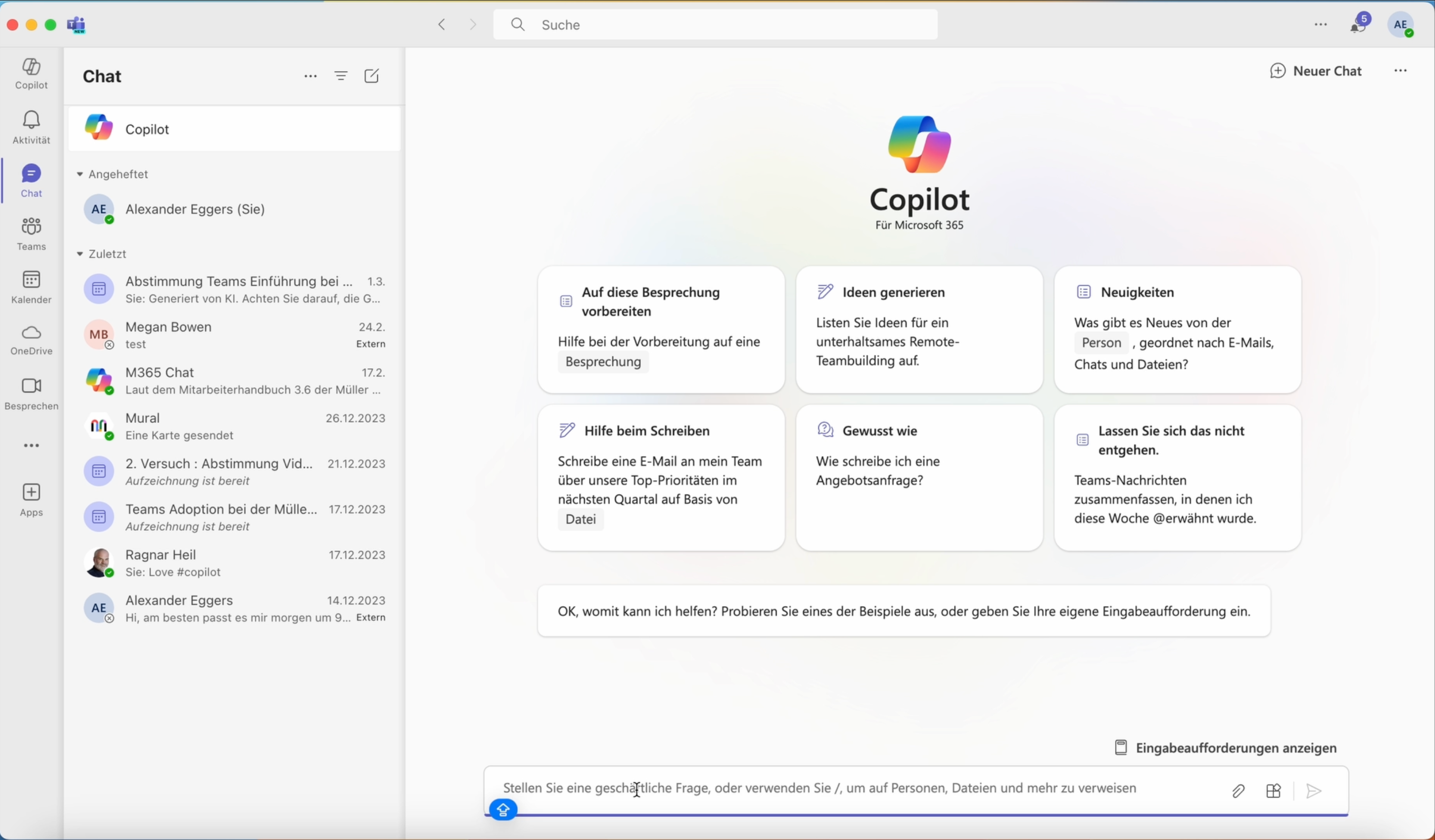
Task: Click Eingabeaufforderungen anzeigen link
Action: [x=1226, y=747]
